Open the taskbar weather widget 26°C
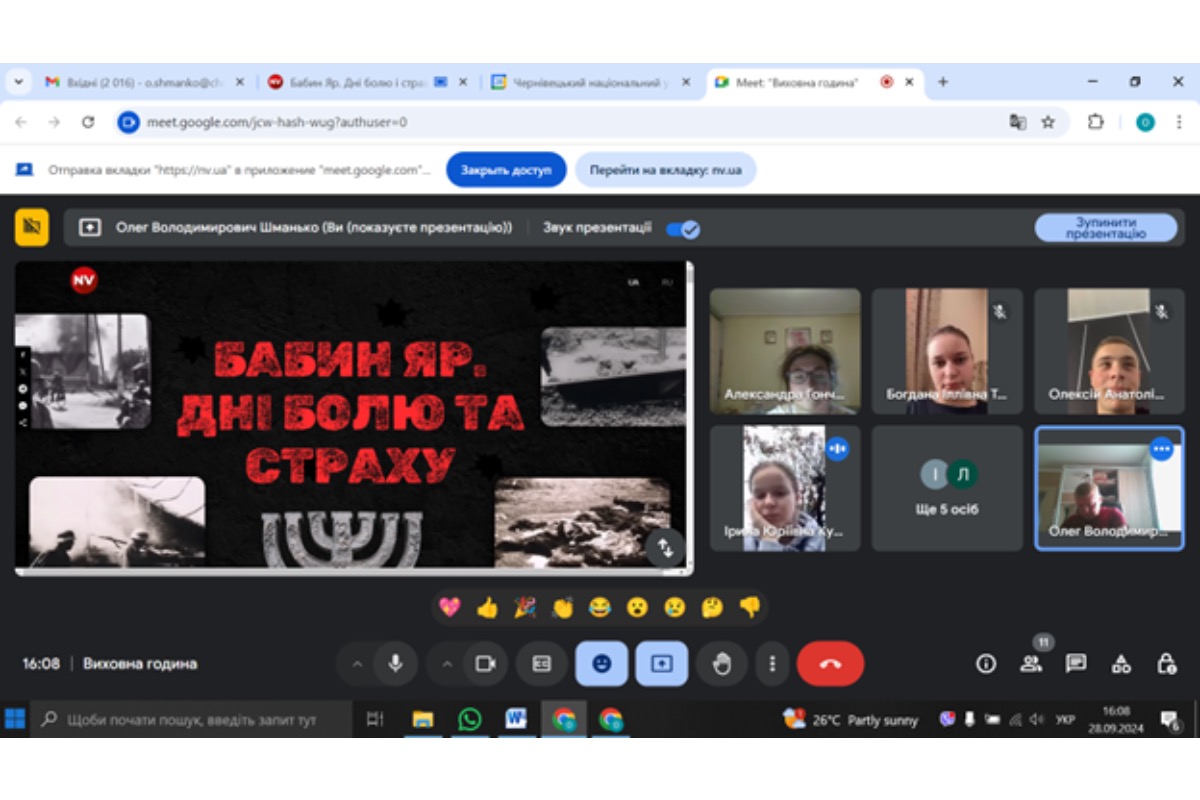This screenshot has height=800, width=1200. coord(851,719)
